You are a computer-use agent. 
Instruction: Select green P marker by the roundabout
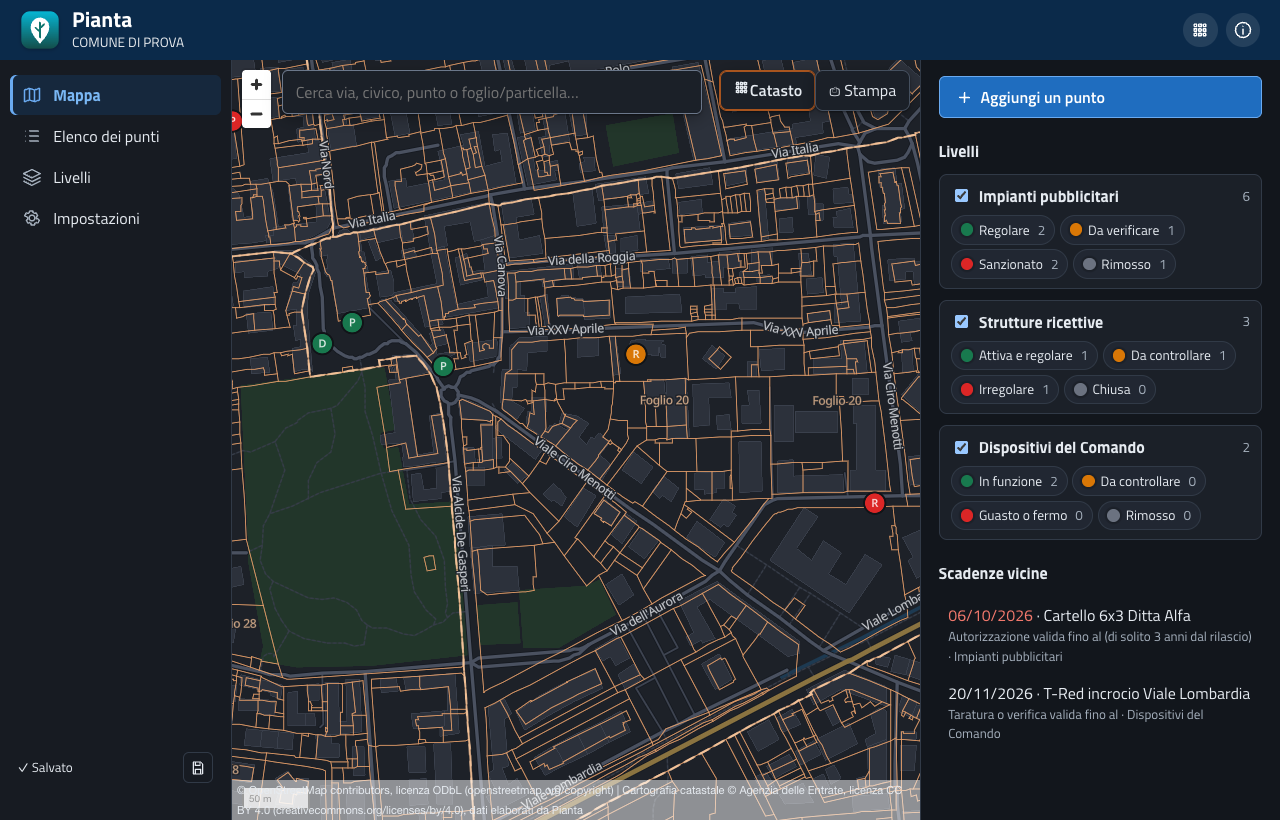point(443,366)
